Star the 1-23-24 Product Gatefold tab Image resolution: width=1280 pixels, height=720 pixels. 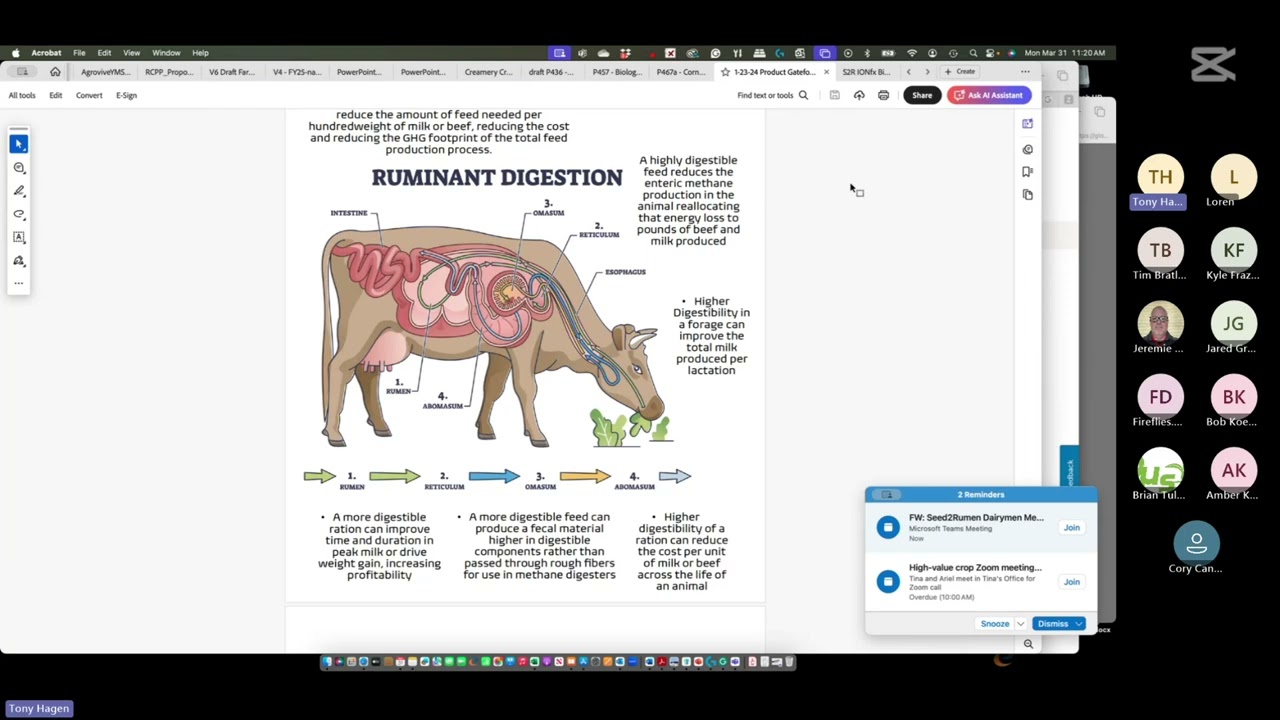click(x=725, y=72)
